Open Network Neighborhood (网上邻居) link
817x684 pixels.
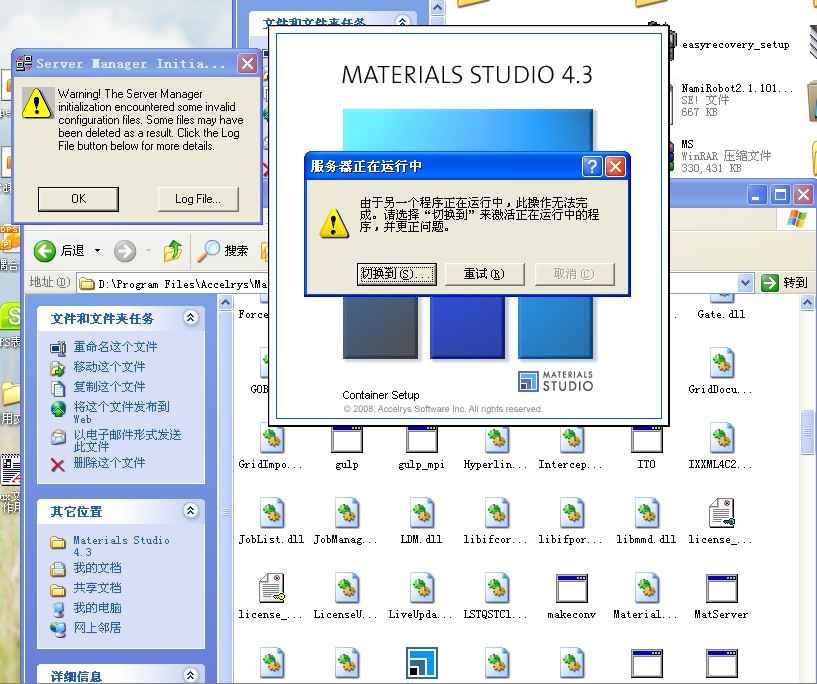pos(97,628)
